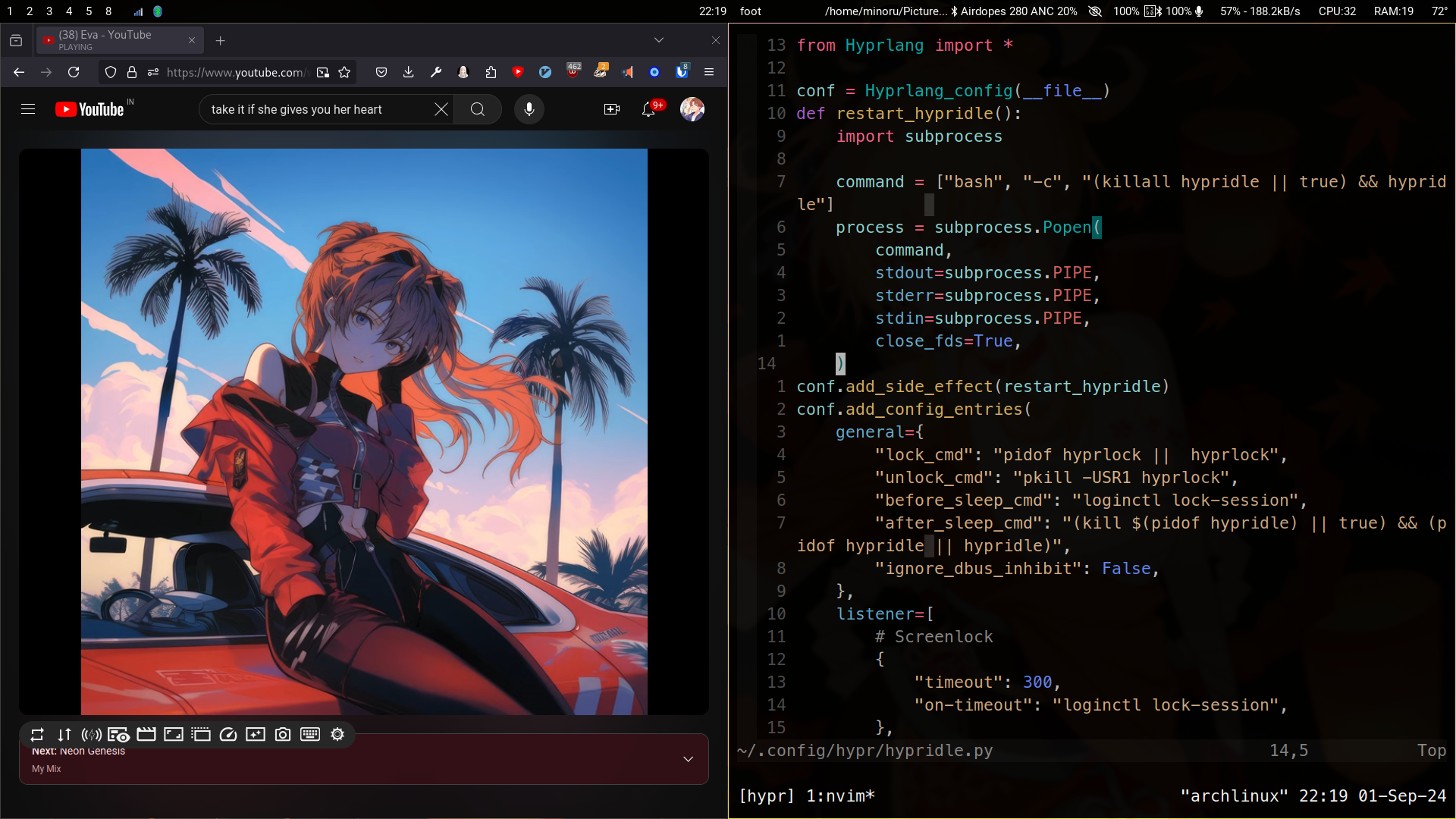Open the YouTube guide hamburger menu
The image size is (1456, 819).
28,109
